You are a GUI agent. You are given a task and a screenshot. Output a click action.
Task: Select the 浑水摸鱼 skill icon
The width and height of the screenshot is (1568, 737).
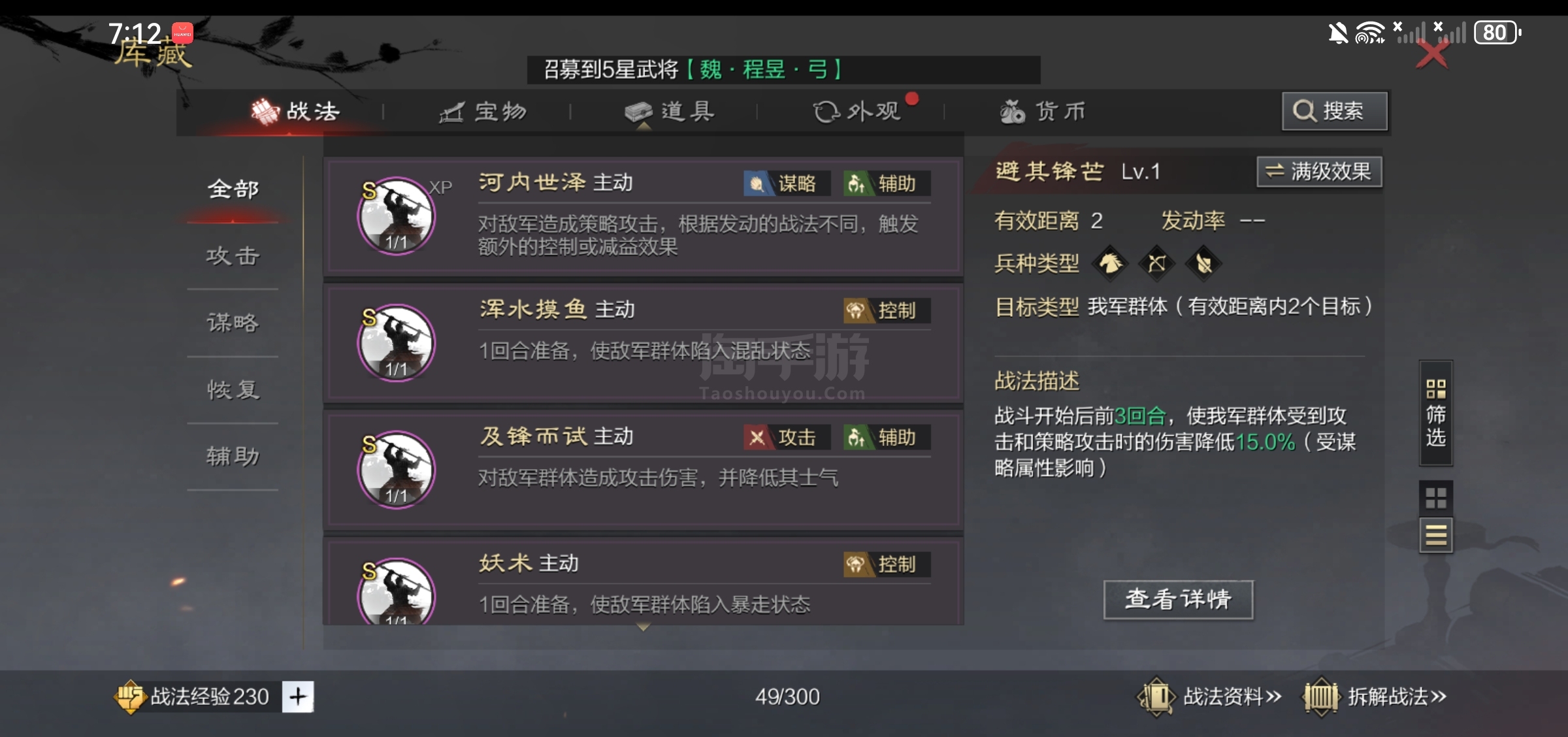396,342
